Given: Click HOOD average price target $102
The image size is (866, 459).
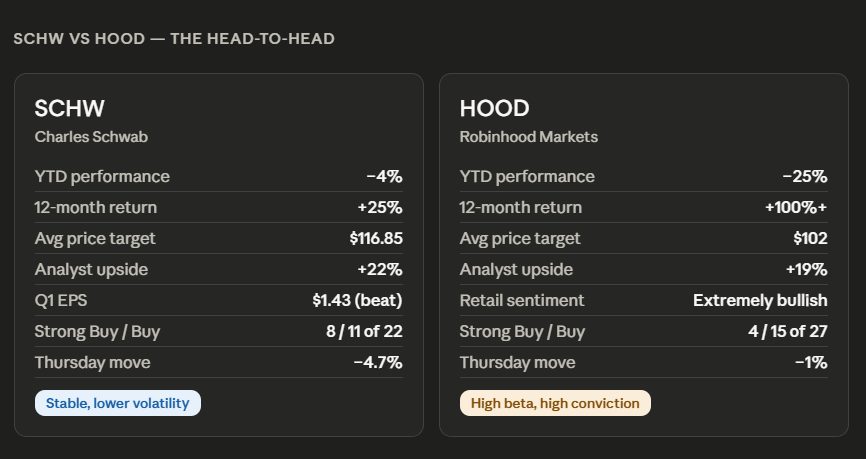Looking at the screenshot, I should tap(810, 239).
